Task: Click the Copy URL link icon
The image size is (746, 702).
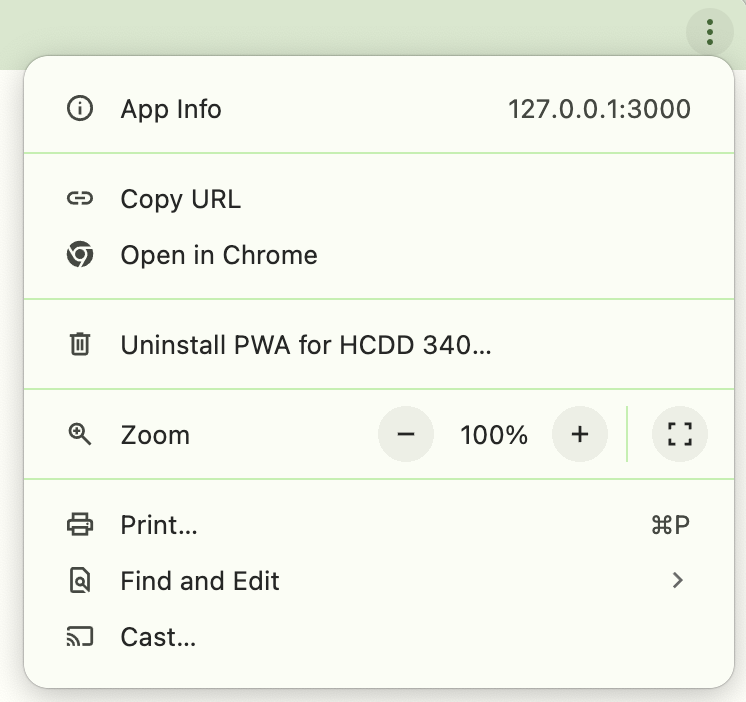Action: click(79, 199)
